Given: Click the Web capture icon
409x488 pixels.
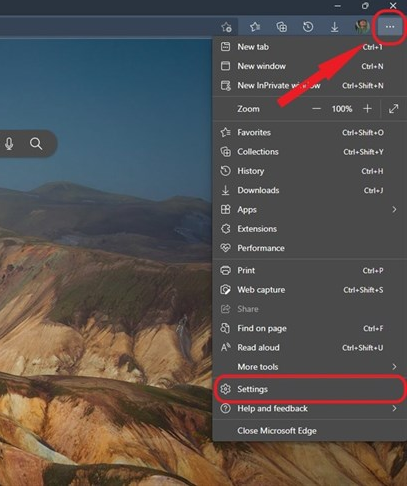Looking at the screenshot, I should (226, 291).
